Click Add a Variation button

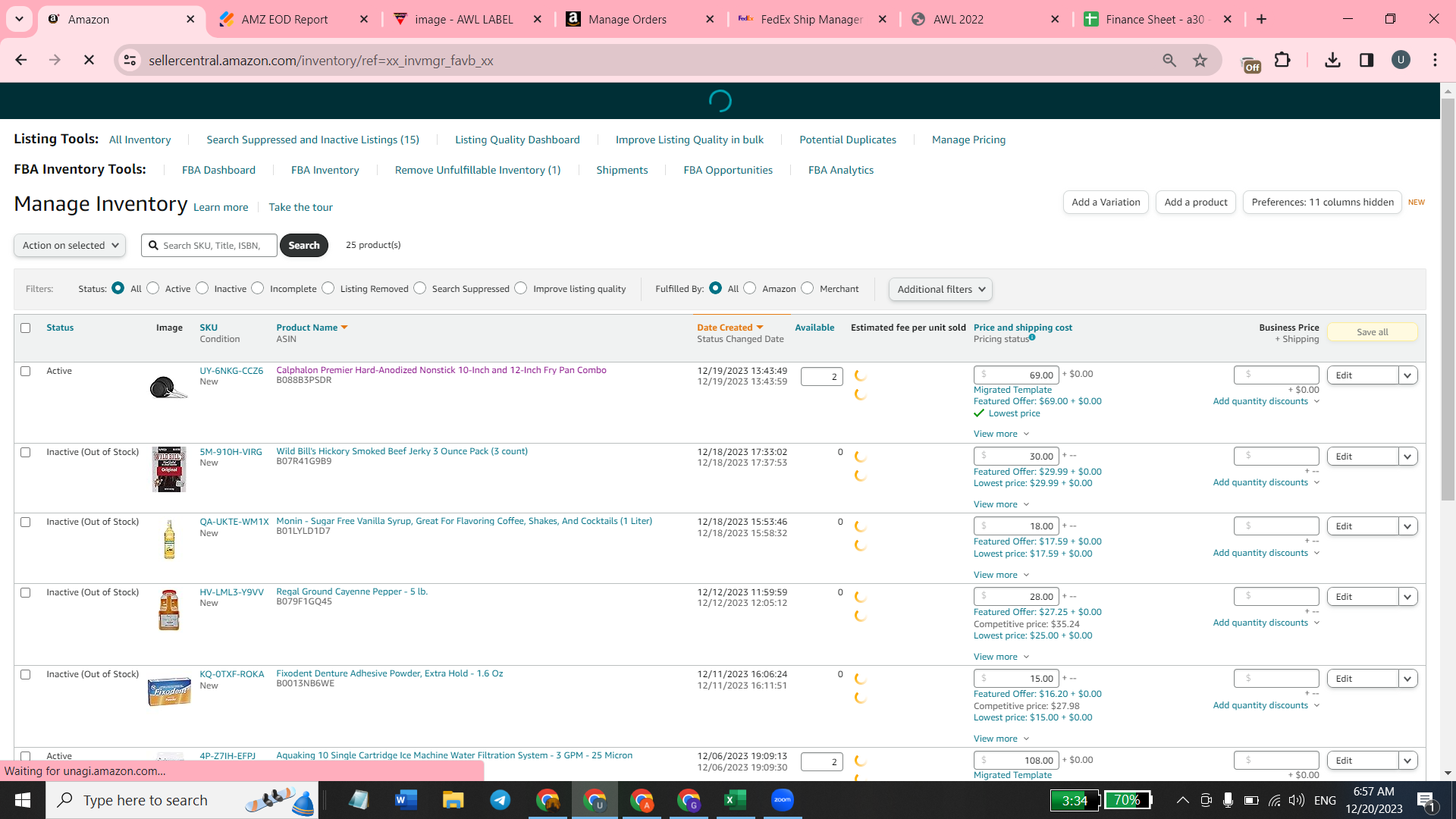(1106, 202)
